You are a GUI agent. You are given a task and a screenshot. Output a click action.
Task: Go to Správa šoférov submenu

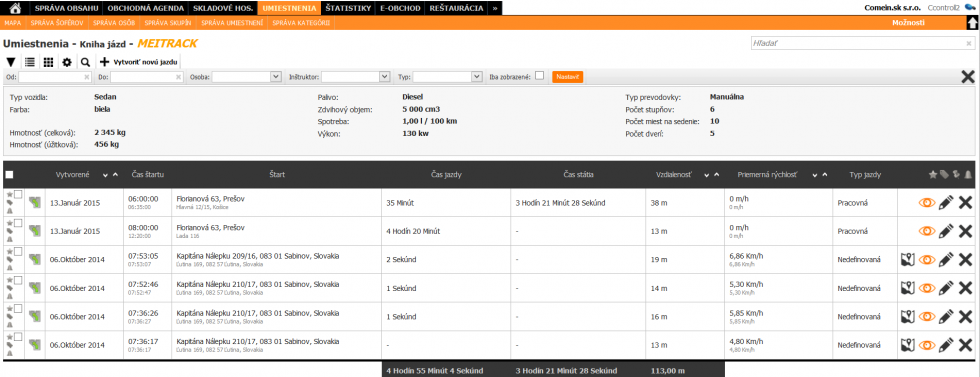56,23
